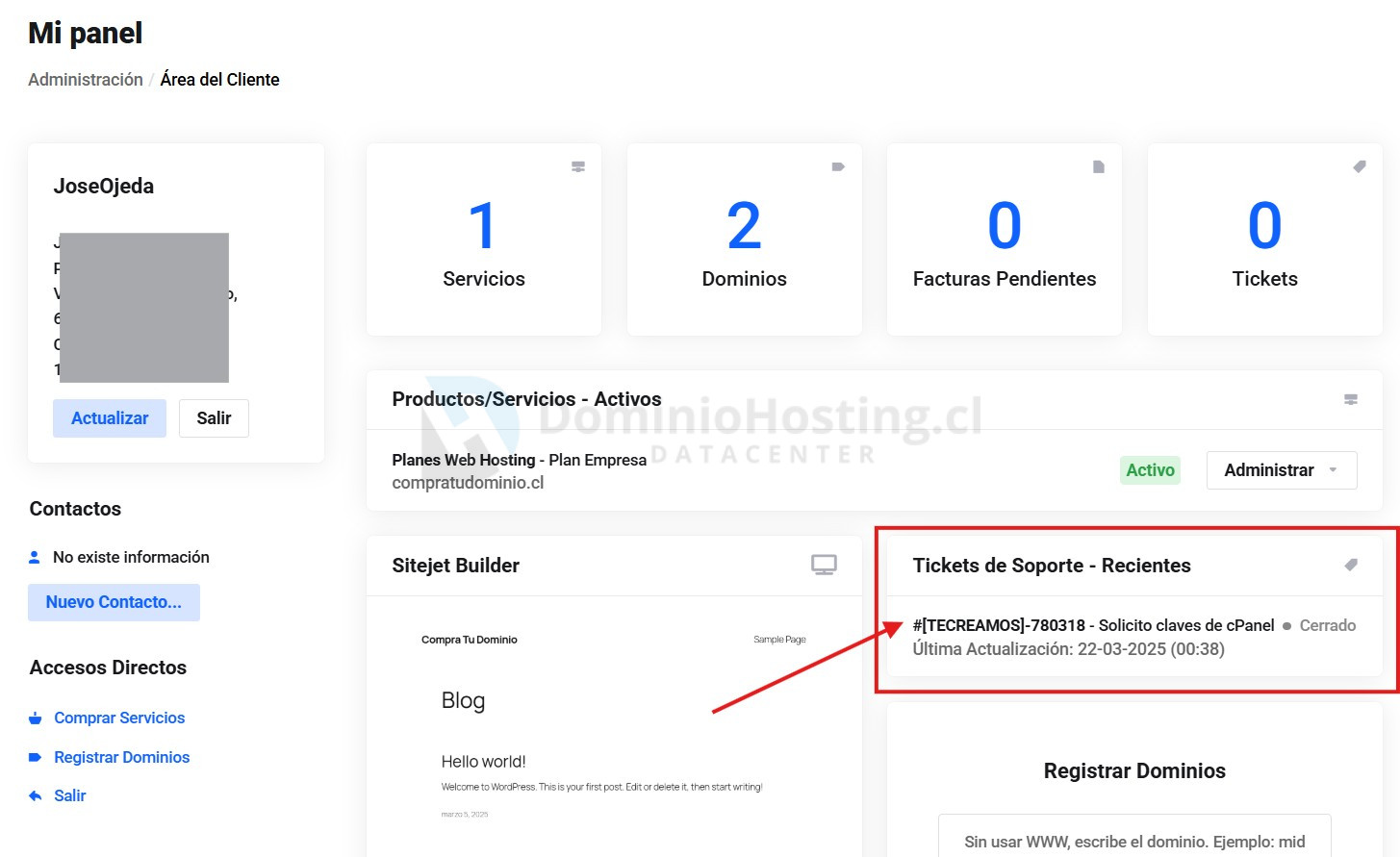Screen dimensions: 1400x857
Task: Click ticket icon in Tickets de Soporte header
Action: pos(1351,565)
